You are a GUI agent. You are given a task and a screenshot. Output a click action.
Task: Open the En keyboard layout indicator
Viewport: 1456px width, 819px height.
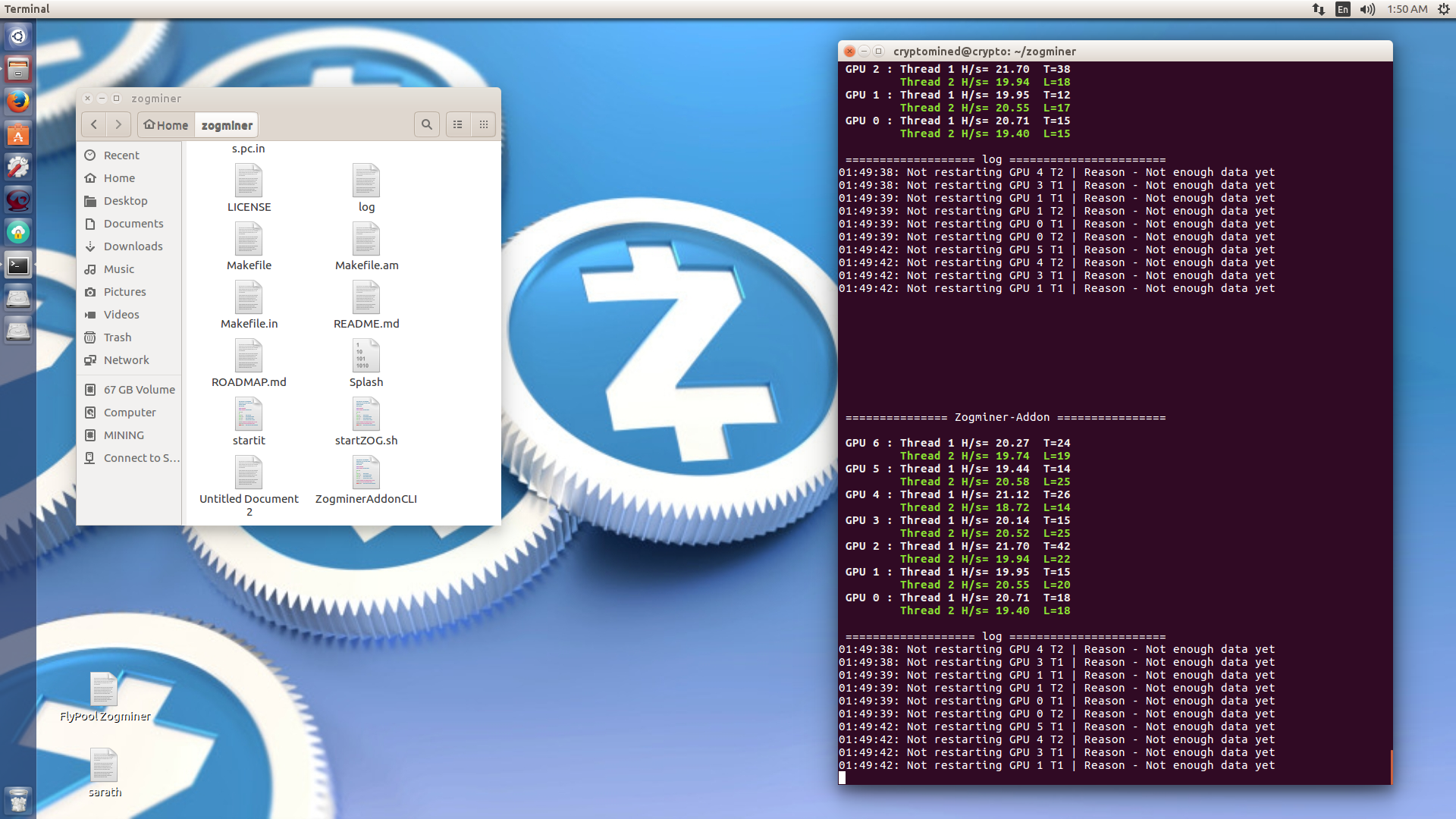(1343, 9)
